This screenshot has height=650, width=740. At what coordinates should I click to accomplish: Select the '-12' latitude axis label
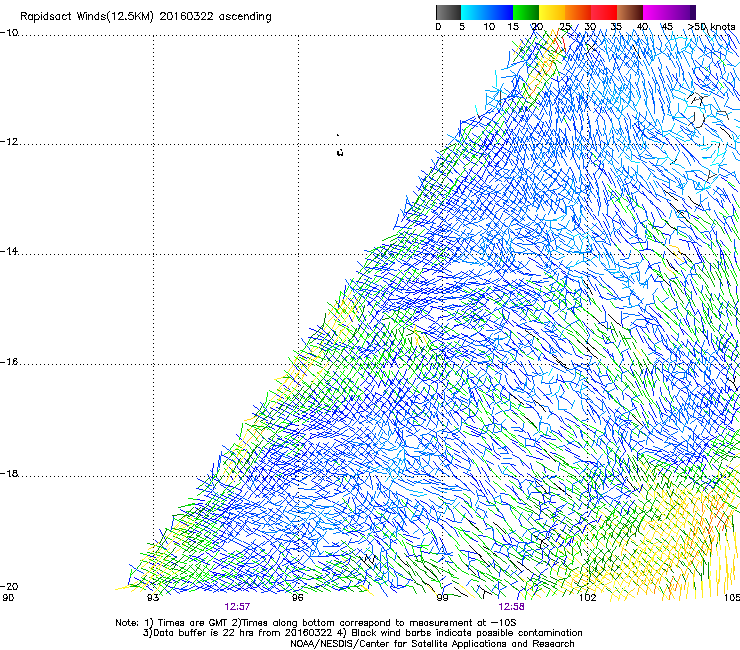click(9, 142)
